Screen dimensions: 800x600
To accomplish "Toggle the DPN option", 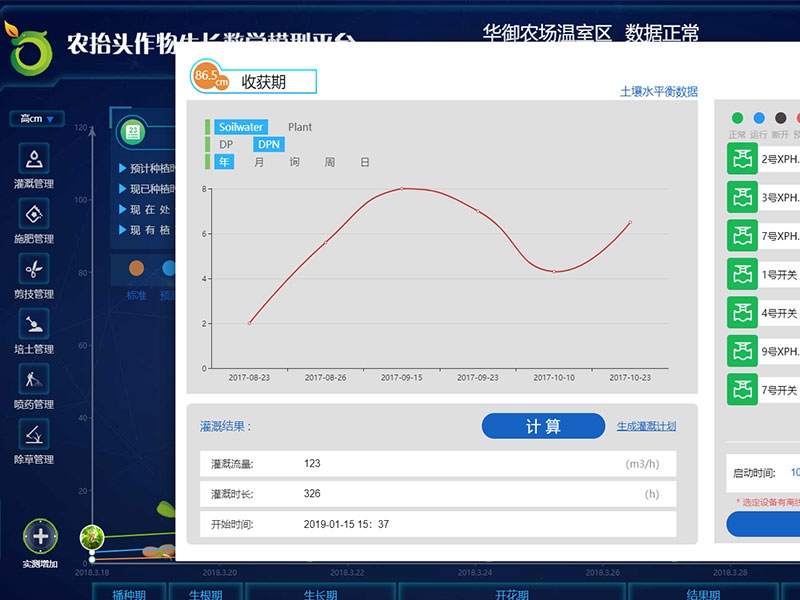I will click(x=269, y=145).
